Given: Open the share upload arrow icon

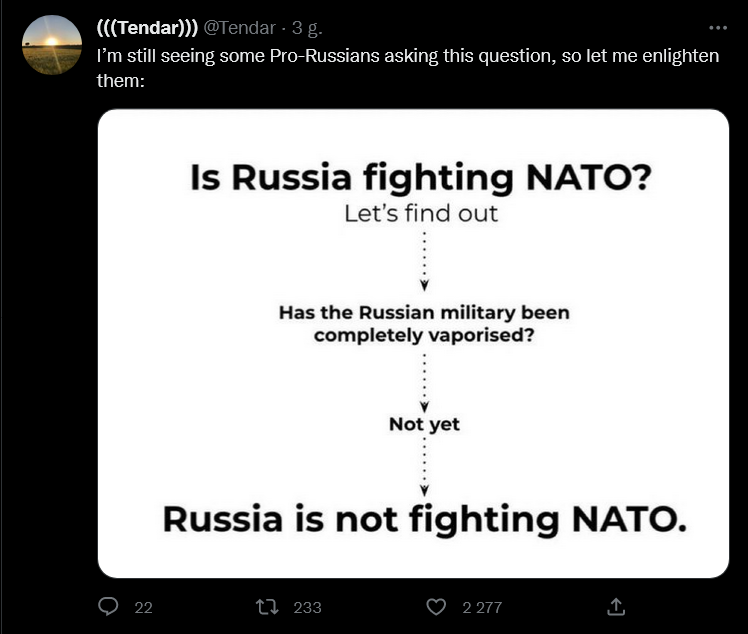Looking at the screenshot, I should tap(616, 607).
